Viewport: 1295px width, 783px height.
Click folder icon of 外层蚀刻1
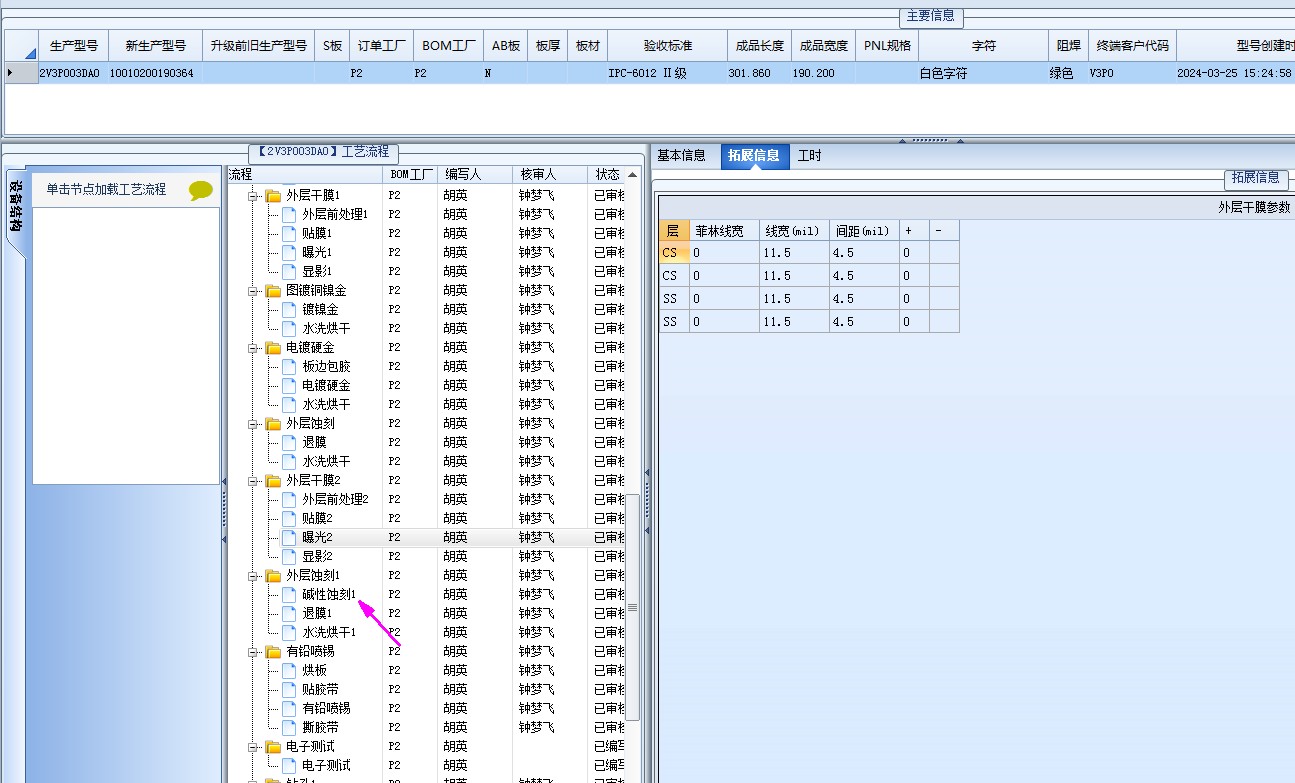click(273, 575)
